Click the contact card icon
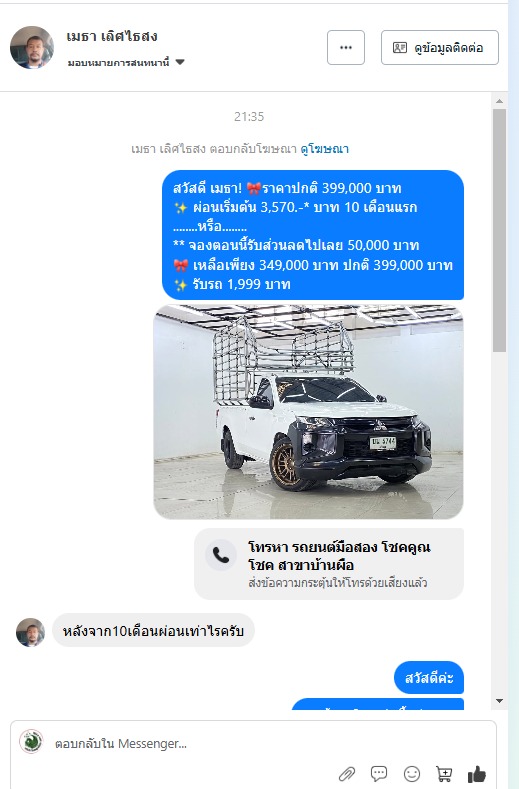The width and height of the screenshot is (519, 789). [400, 48]
